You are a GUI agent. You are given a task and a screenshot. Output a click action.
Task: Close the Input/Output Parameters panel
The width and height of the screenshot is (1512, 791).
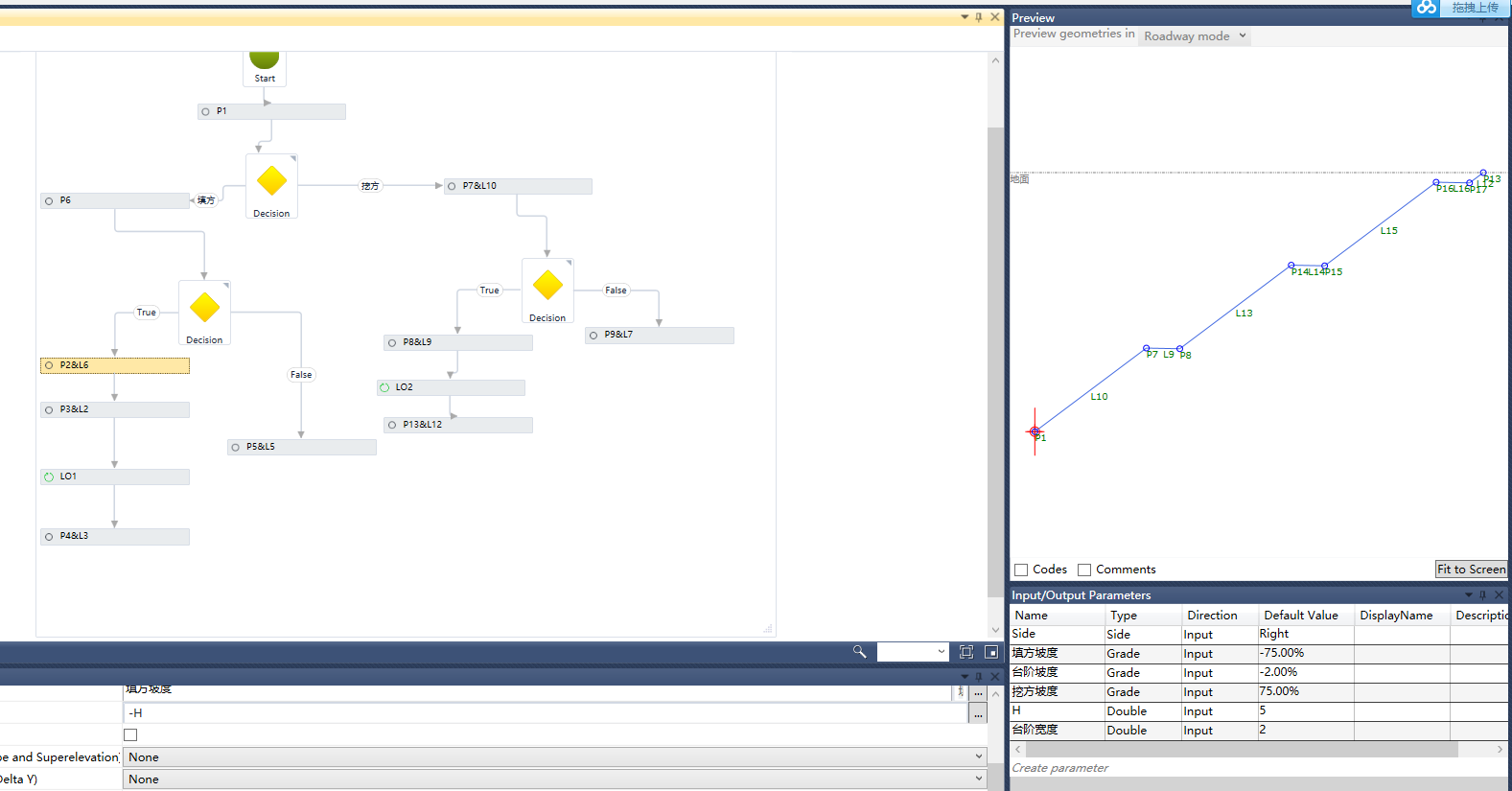click(x=1500, y=595)
